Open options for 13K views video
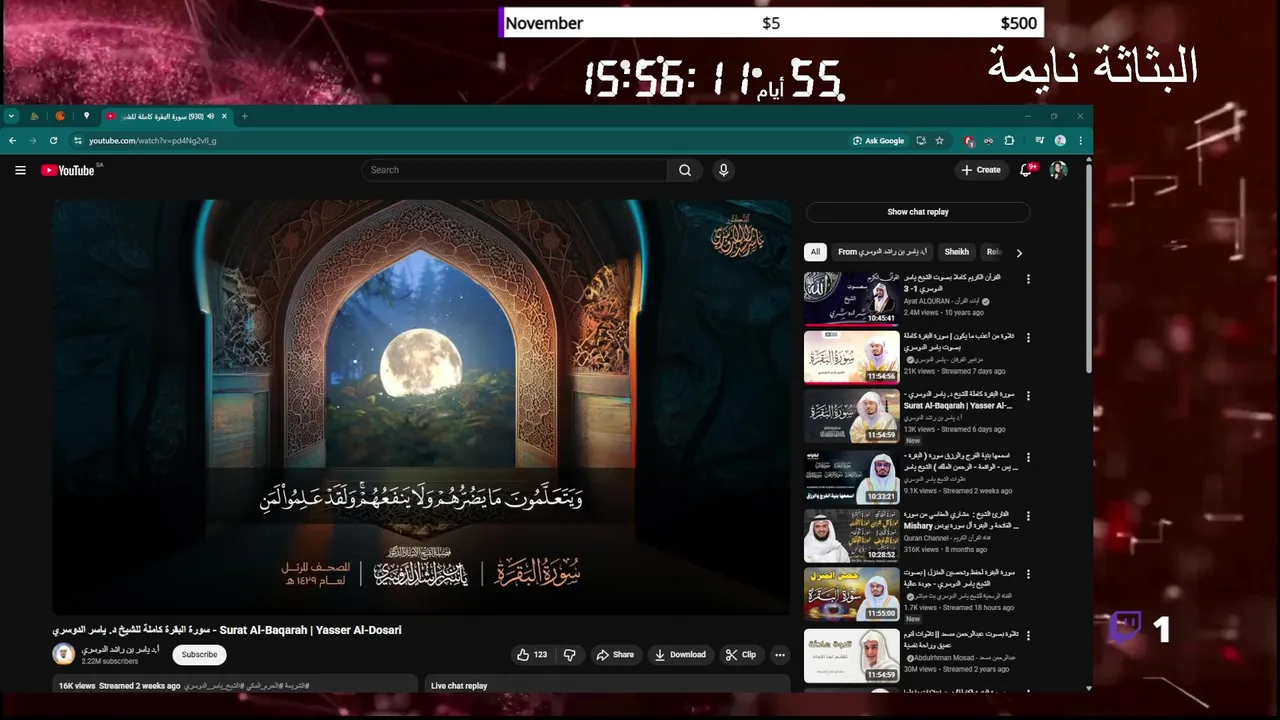 tap(1028, 396)
